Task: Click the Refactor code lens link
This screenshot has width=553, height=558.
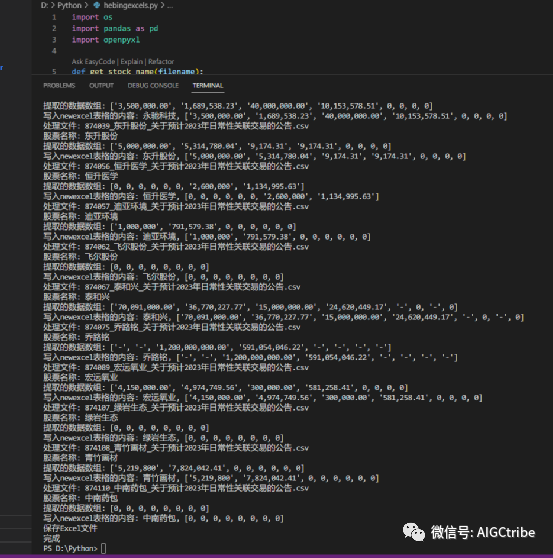Action: [161, 62]
